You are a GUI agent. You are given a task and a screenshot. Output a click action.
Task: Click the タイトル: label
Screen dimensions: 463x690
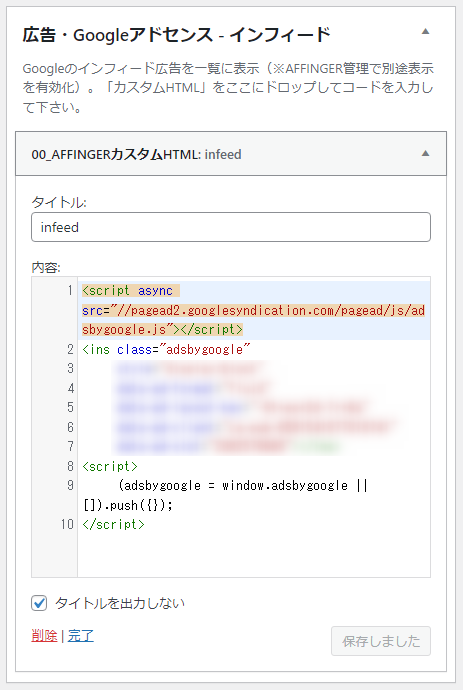[x=59, y=202]
